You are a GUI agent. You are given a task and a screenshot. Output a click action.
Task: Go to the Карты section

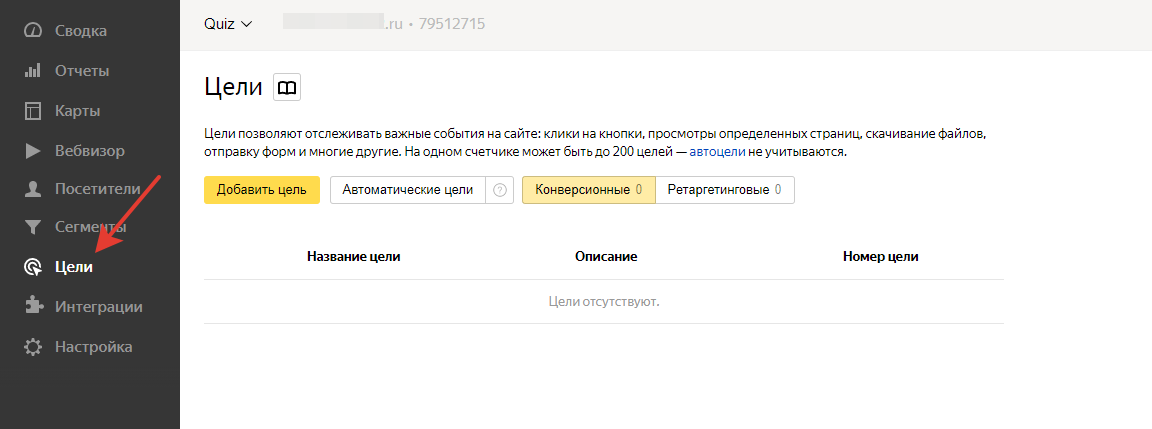(77, 112)
